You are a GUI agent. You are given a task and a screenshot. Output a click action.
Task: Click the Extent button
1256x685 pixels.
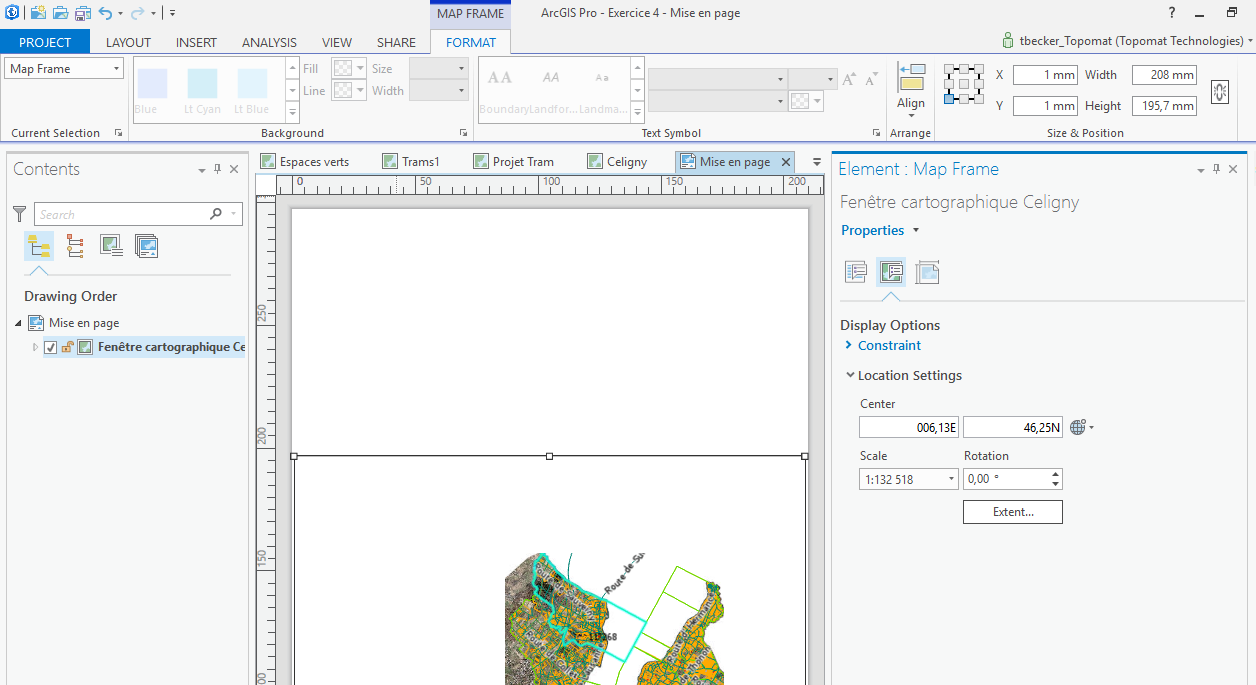tap(1012, 511)
